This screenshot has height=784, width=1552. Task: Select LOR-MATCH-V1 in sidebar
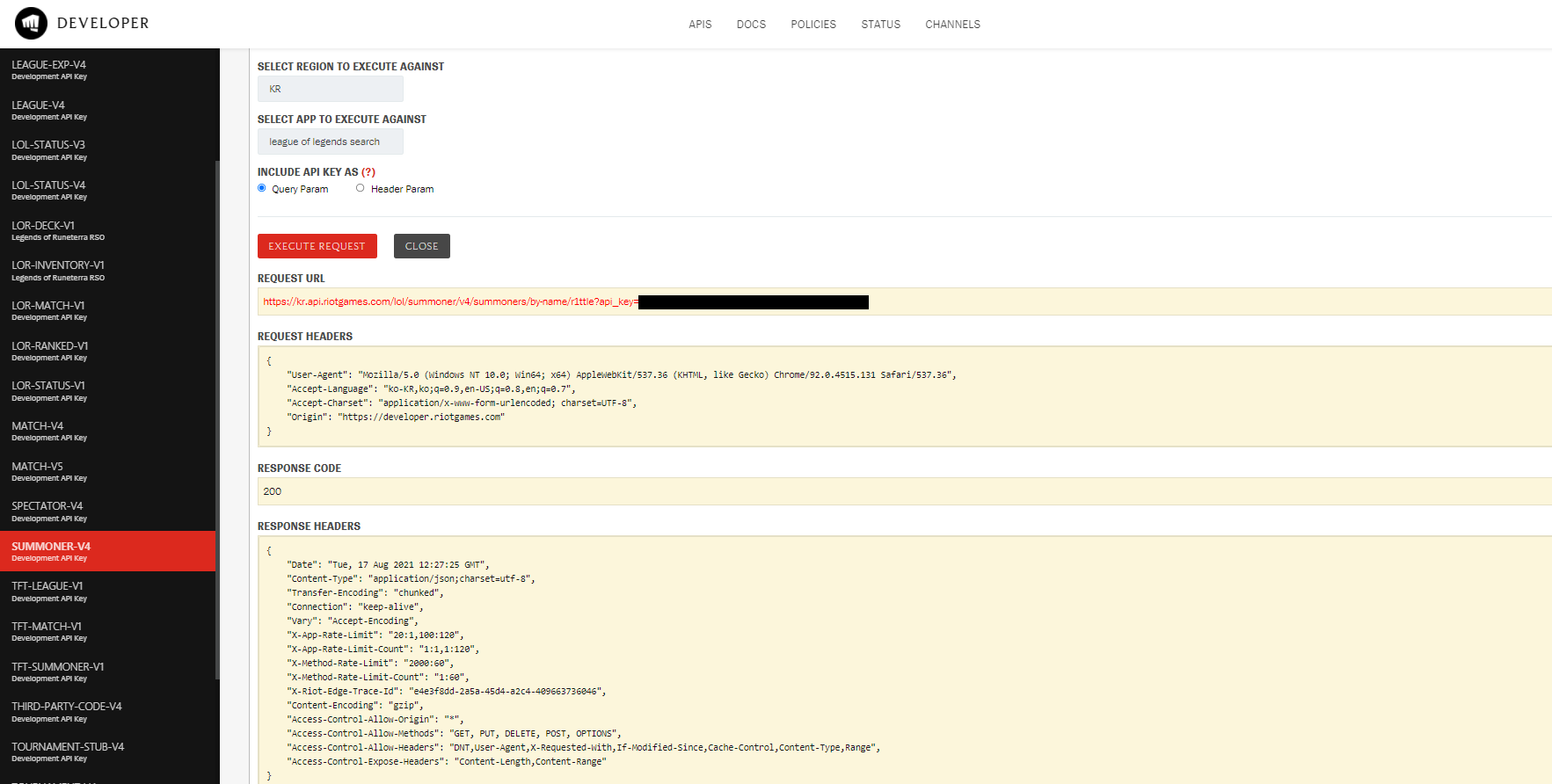point(108,310)
